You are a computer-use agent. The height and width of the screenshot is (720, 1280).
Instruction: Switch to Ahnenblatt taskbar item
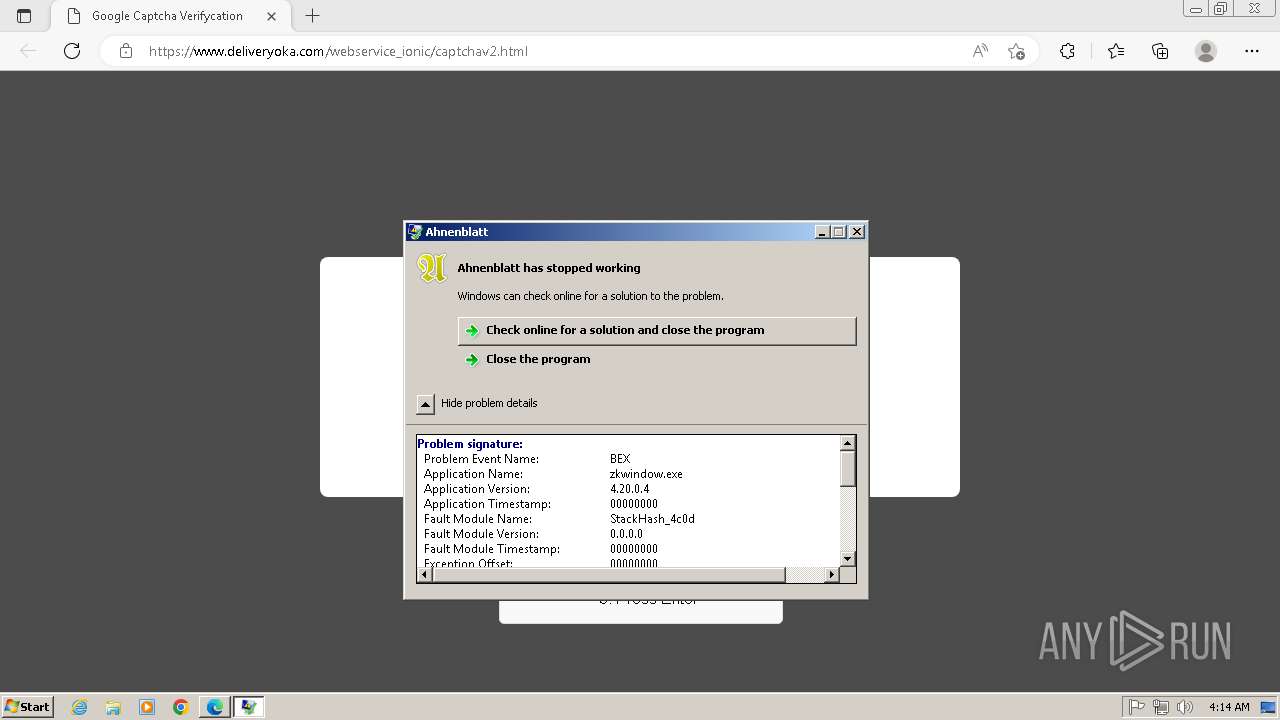(249, 707)
